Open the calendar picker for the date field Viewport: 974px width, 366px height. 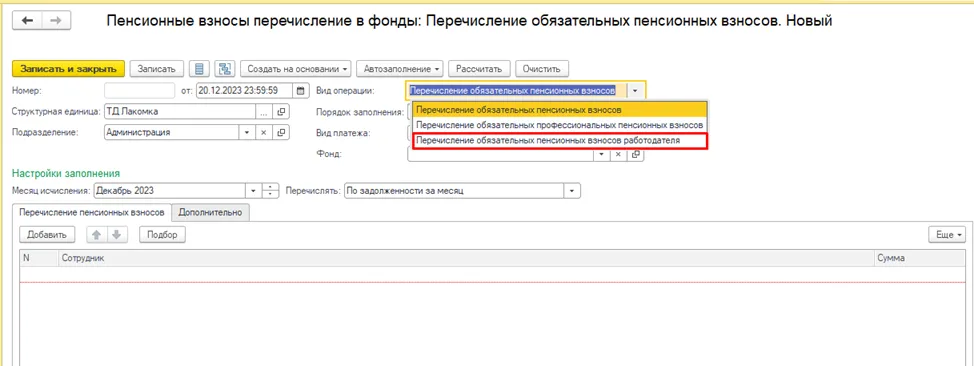click(301, 91)
